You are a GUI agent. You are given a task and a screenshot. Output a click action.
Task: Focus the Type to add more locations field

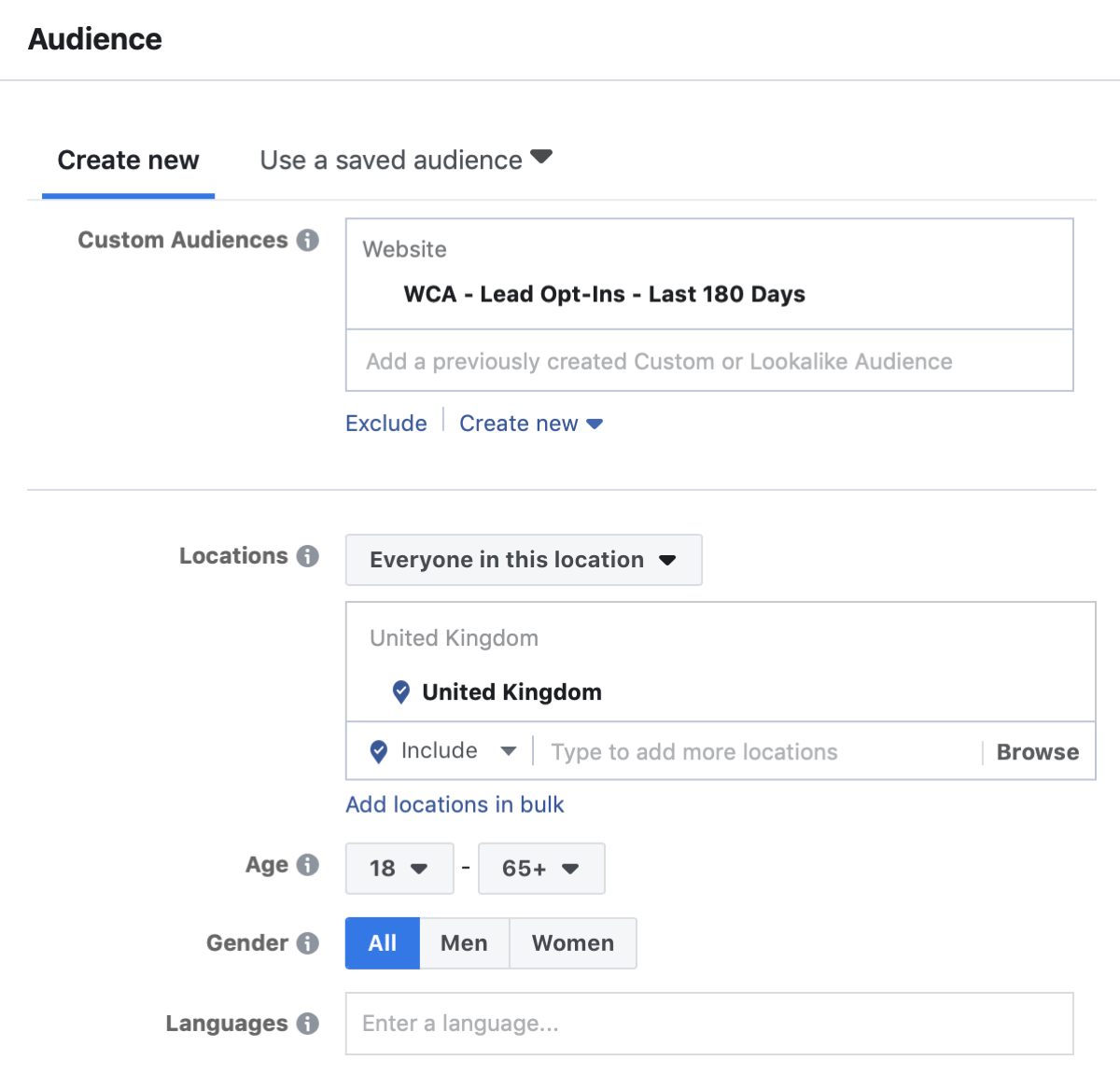(x=758, y=752)
